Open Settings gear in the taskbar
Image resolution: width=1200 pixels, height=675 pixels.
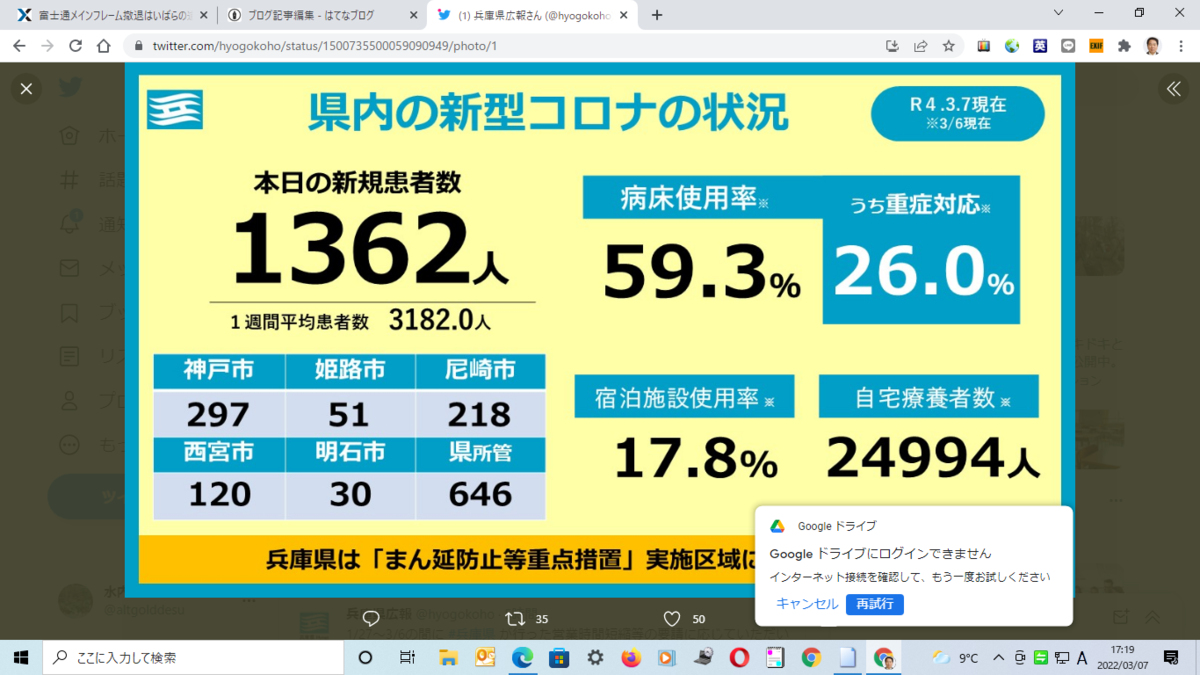(x=595, y=657)
